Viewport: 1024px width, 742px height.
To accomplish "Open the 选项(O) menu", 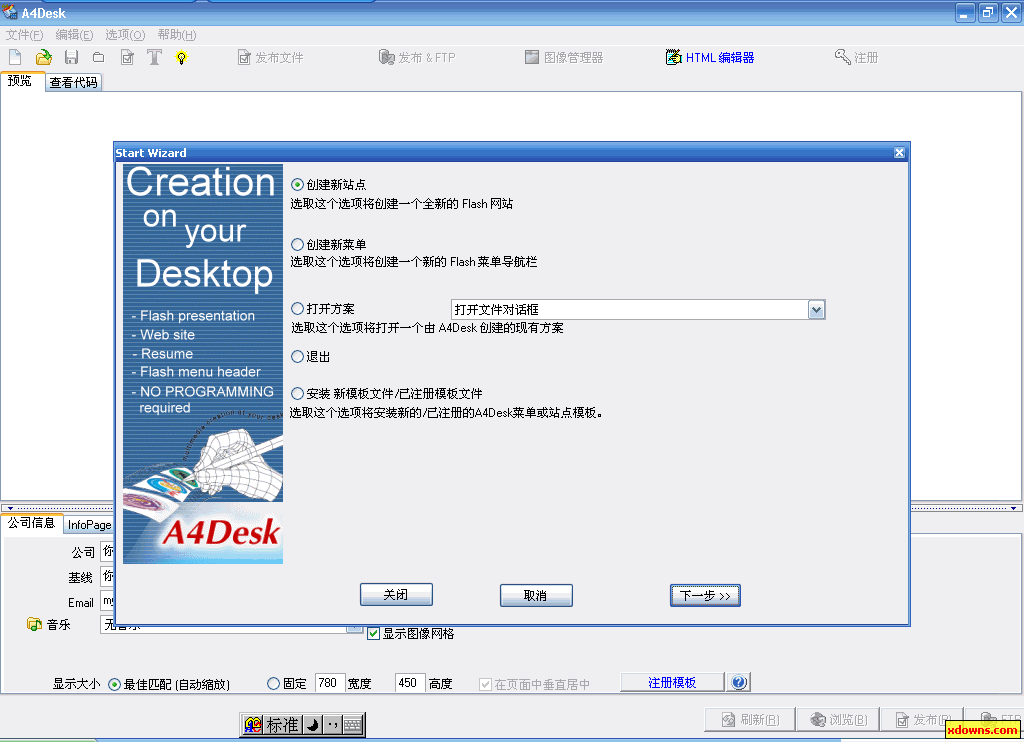I will (x=125, y=35).
